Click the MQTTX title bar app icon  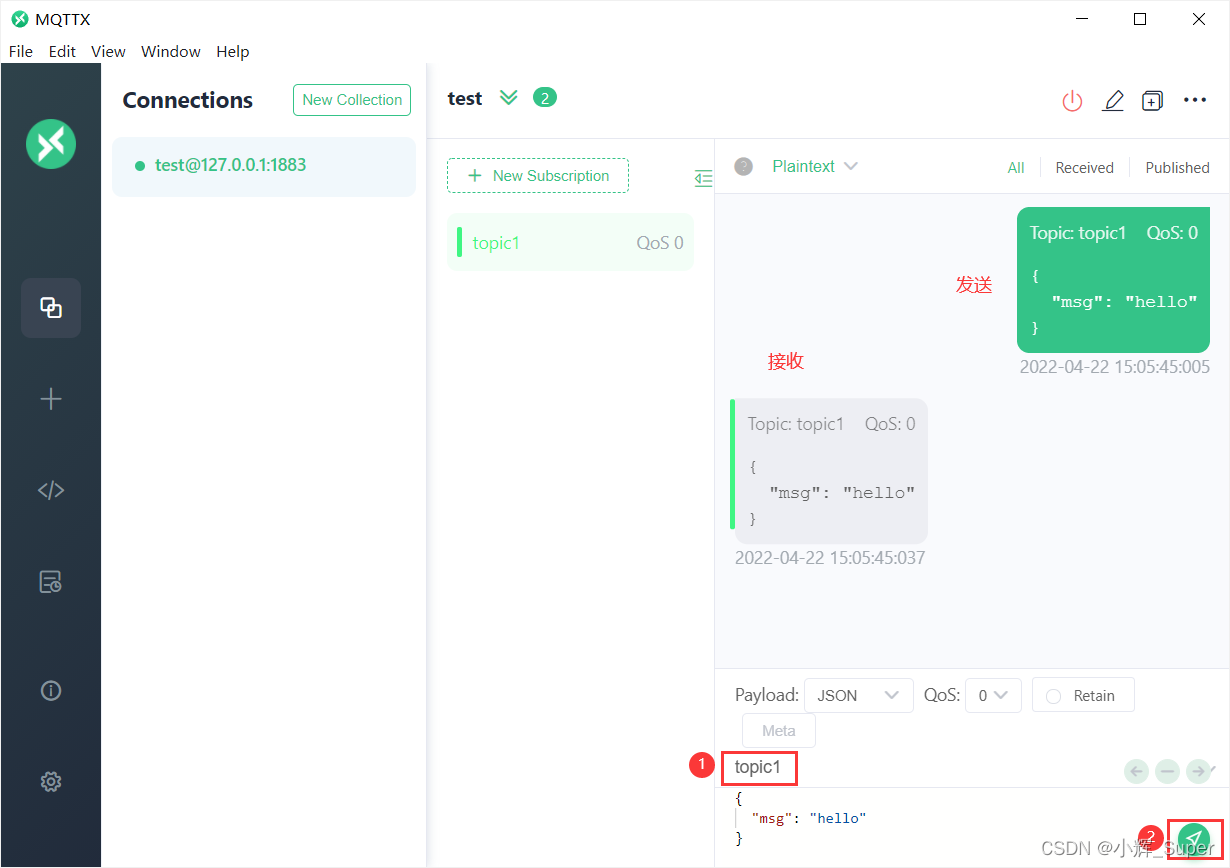pyautogui.click(x=19, y=19)
